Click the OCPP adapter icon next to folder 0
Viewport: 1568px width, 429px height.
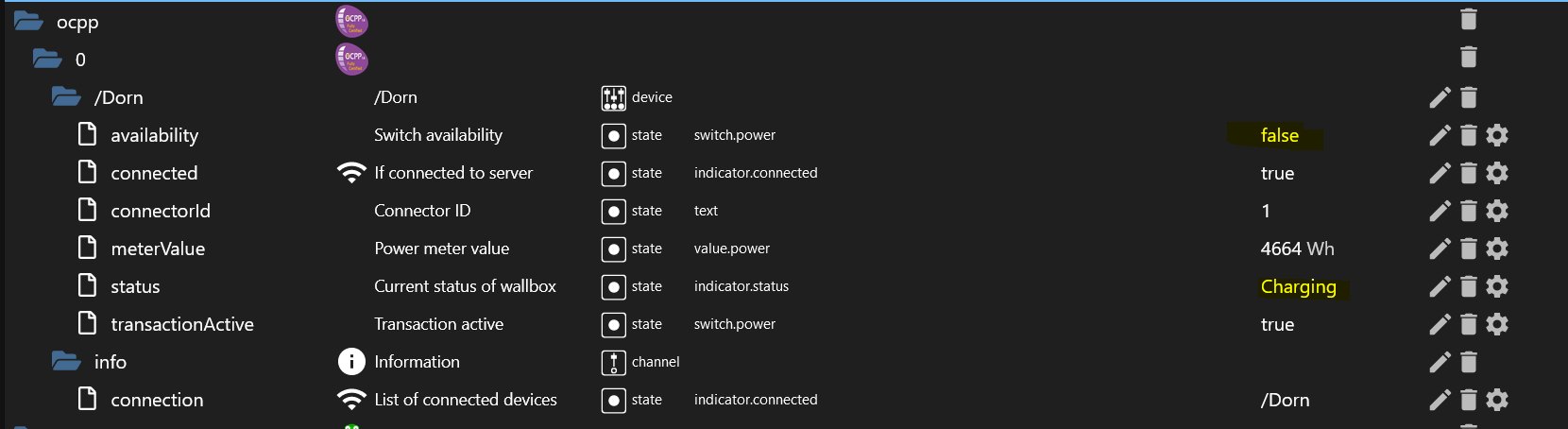[351, 60]
